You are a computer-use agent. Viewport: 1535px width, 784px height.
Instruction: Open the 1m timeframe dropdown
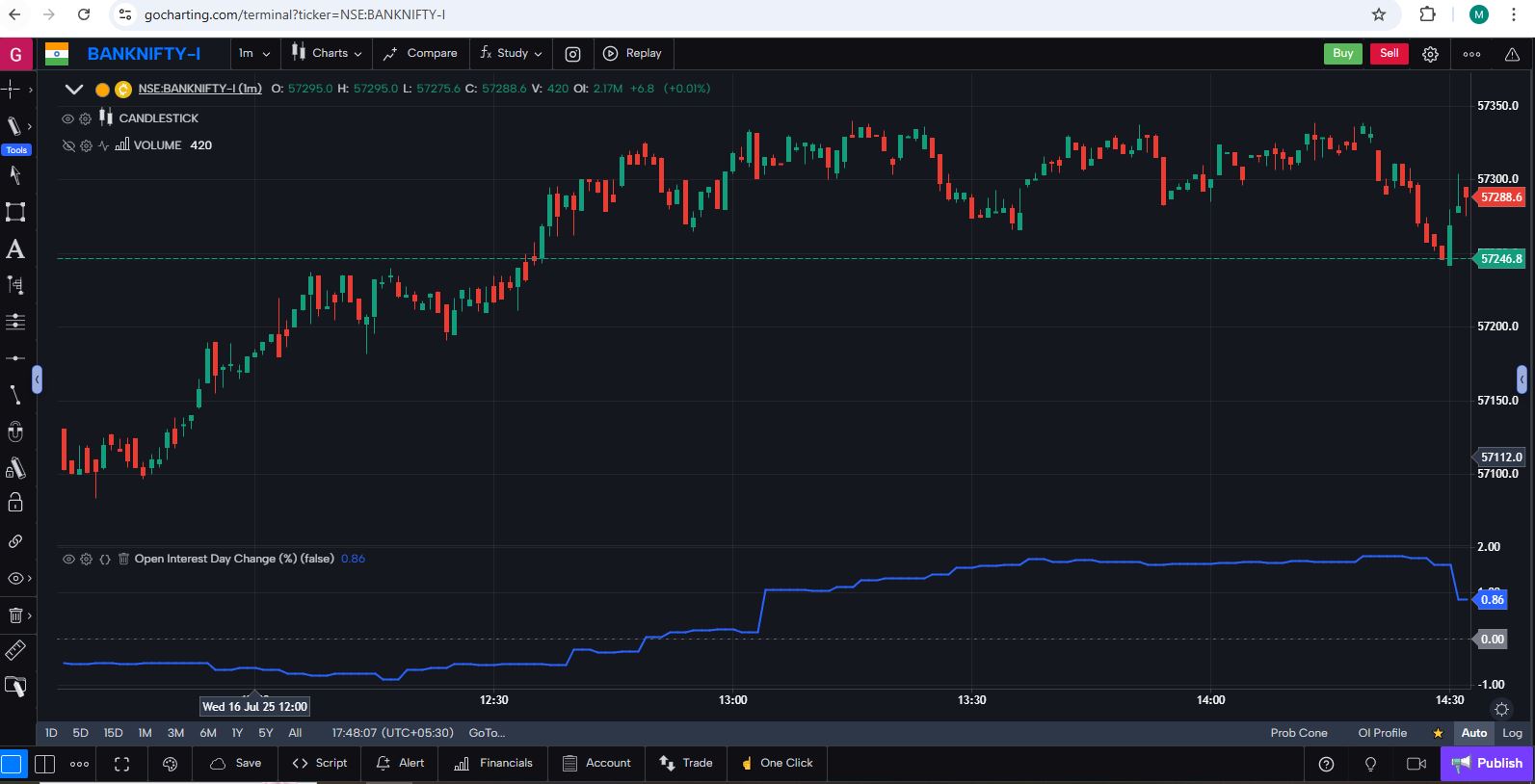(254, 54)
